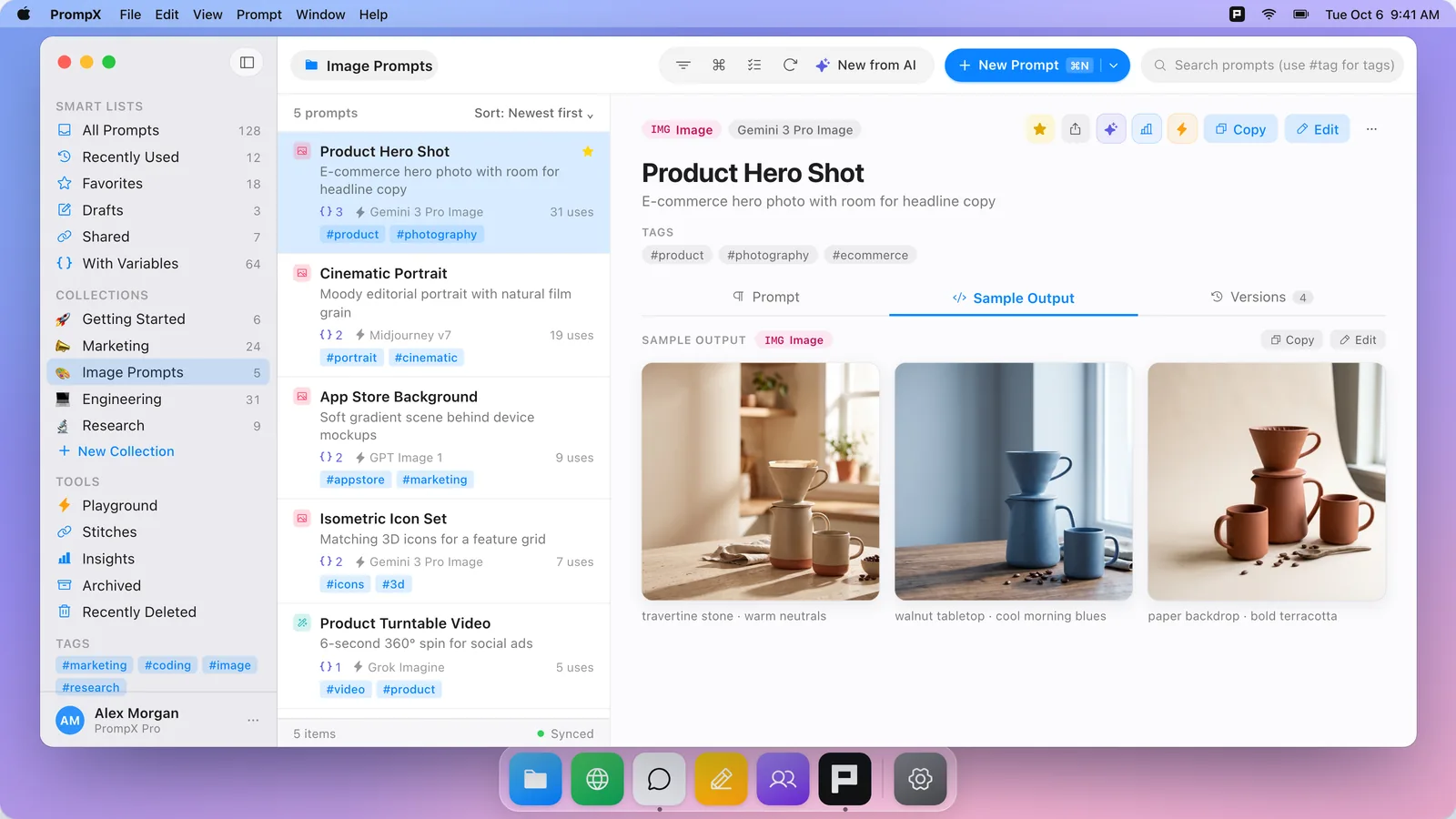
Task: Copy the sample output
Action: coord(1292,340)
